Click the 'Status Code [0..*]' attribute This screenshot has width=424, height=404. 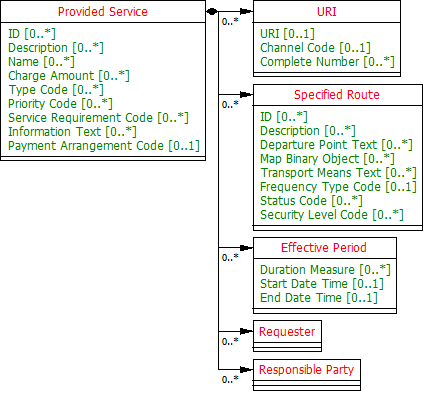(x=311, y=201)
